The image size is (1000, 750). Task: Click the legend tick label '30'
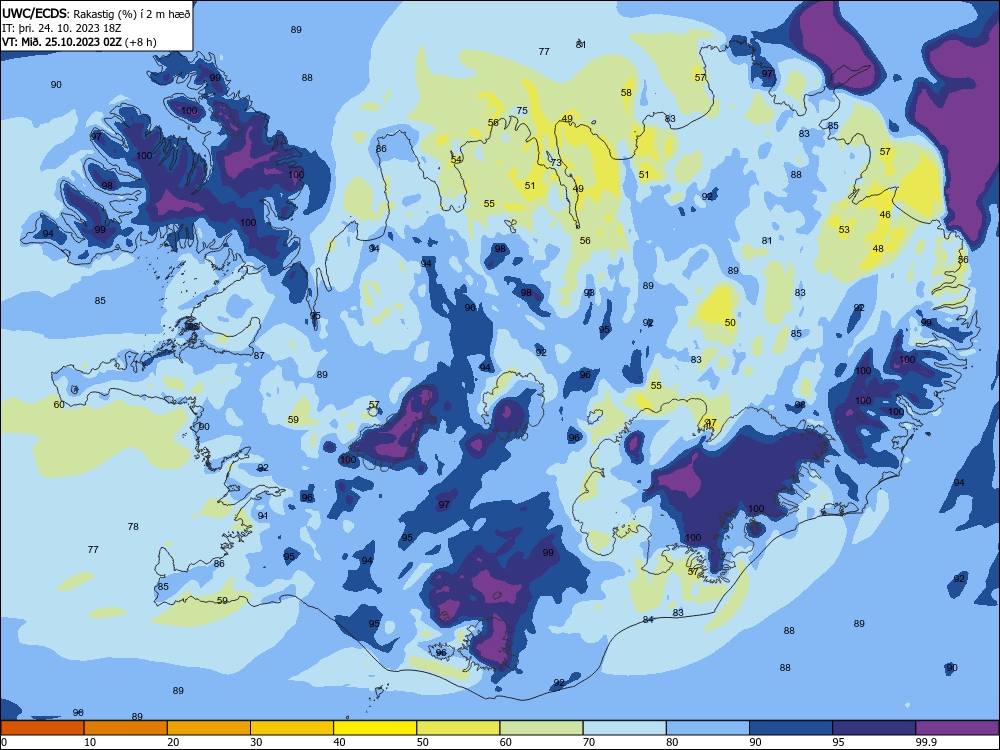pyautogui.click(x=256, y=742)
